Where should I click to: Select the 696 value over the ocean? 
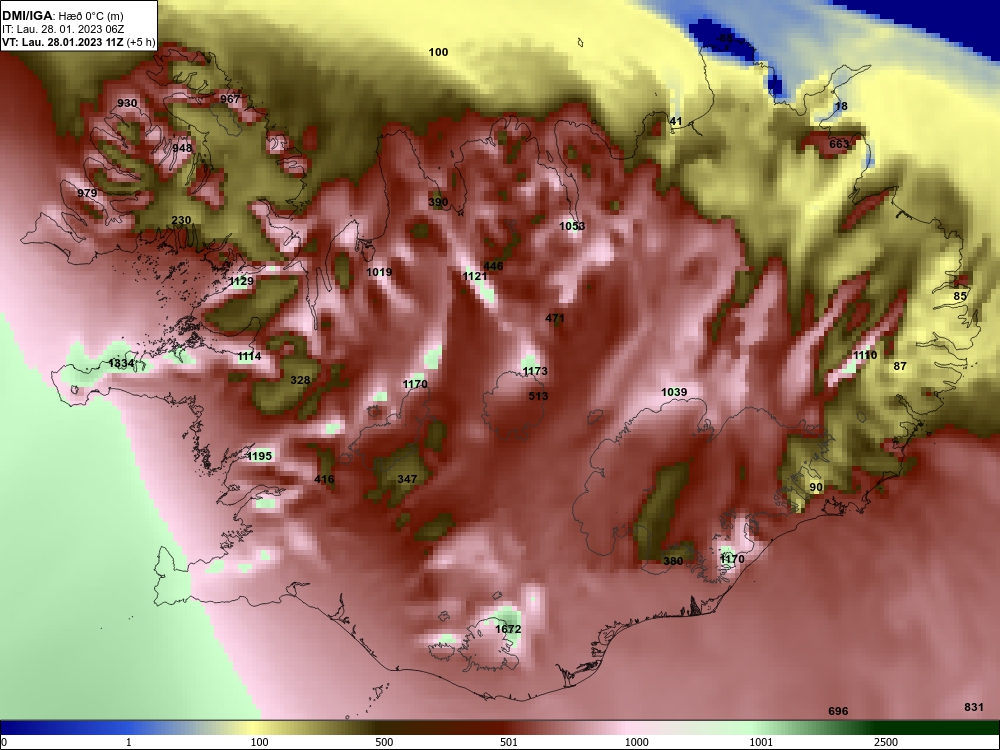(838, 711)
